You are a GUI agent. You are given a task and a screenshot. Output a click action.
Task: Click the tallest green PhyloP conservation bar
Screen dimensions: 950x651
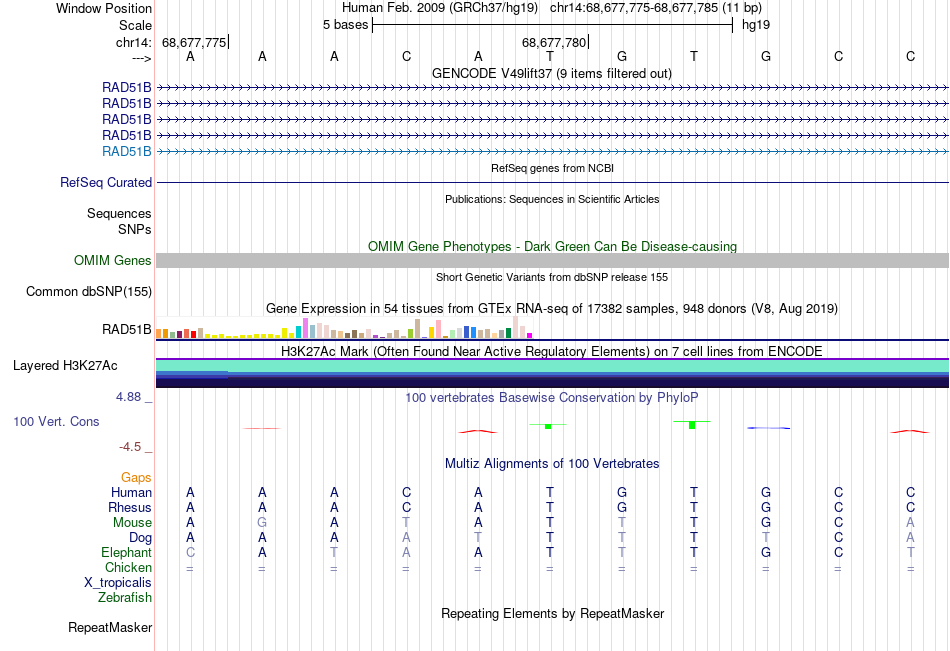click(692, 425)
